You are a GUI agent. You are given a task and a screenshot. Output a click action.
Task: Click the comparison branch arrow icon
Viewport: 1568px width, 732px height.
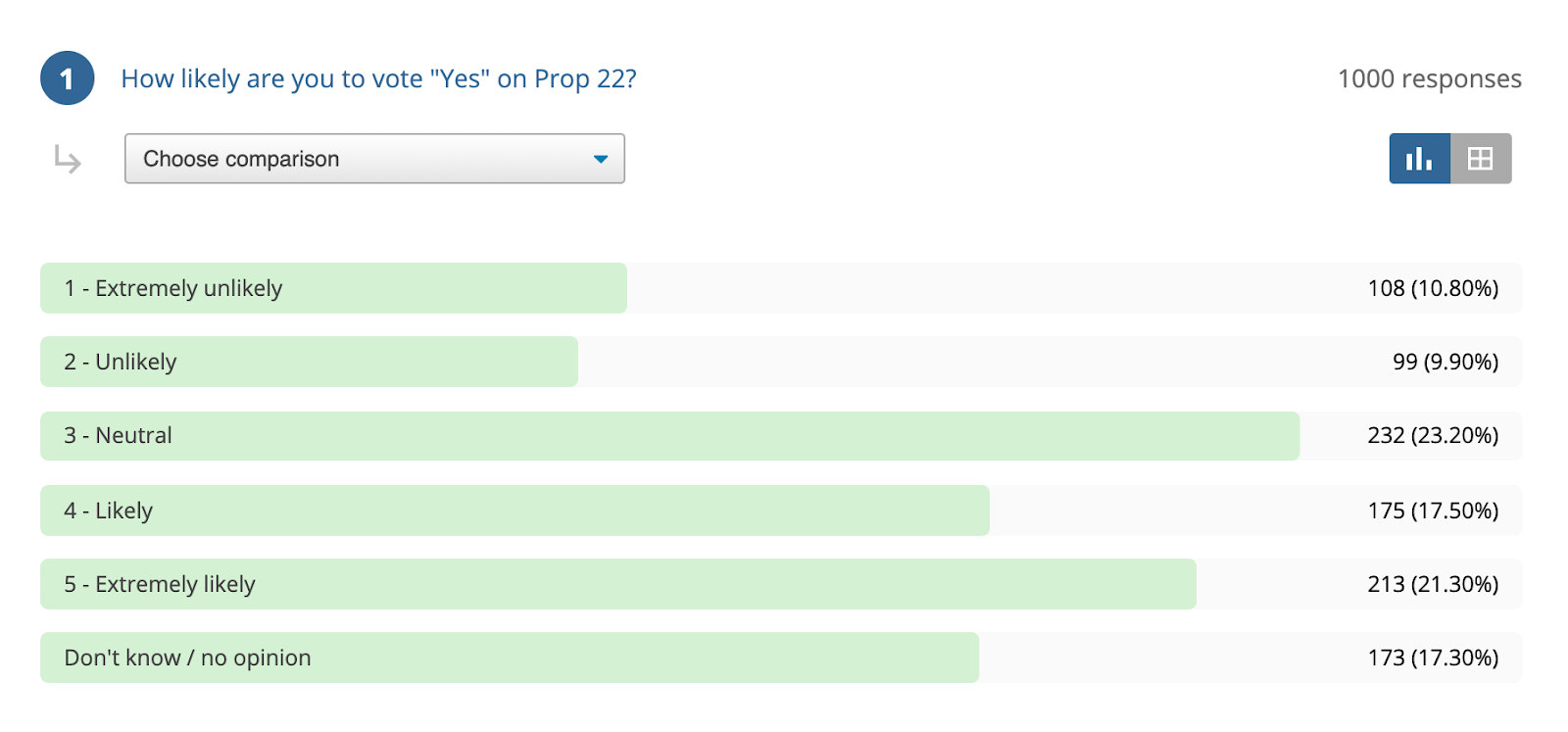[68, 159]
